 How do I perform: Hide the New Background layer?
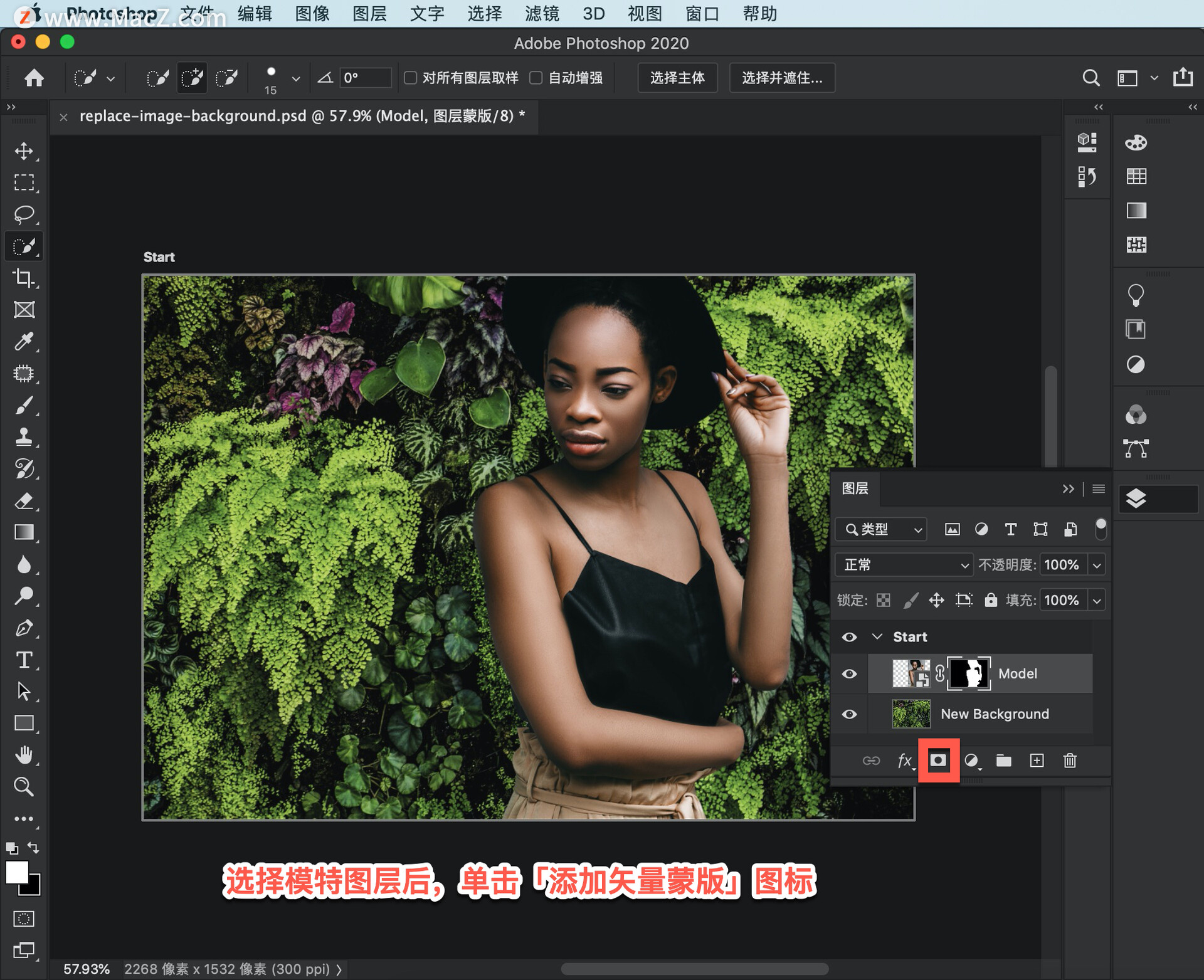(850, 714)
